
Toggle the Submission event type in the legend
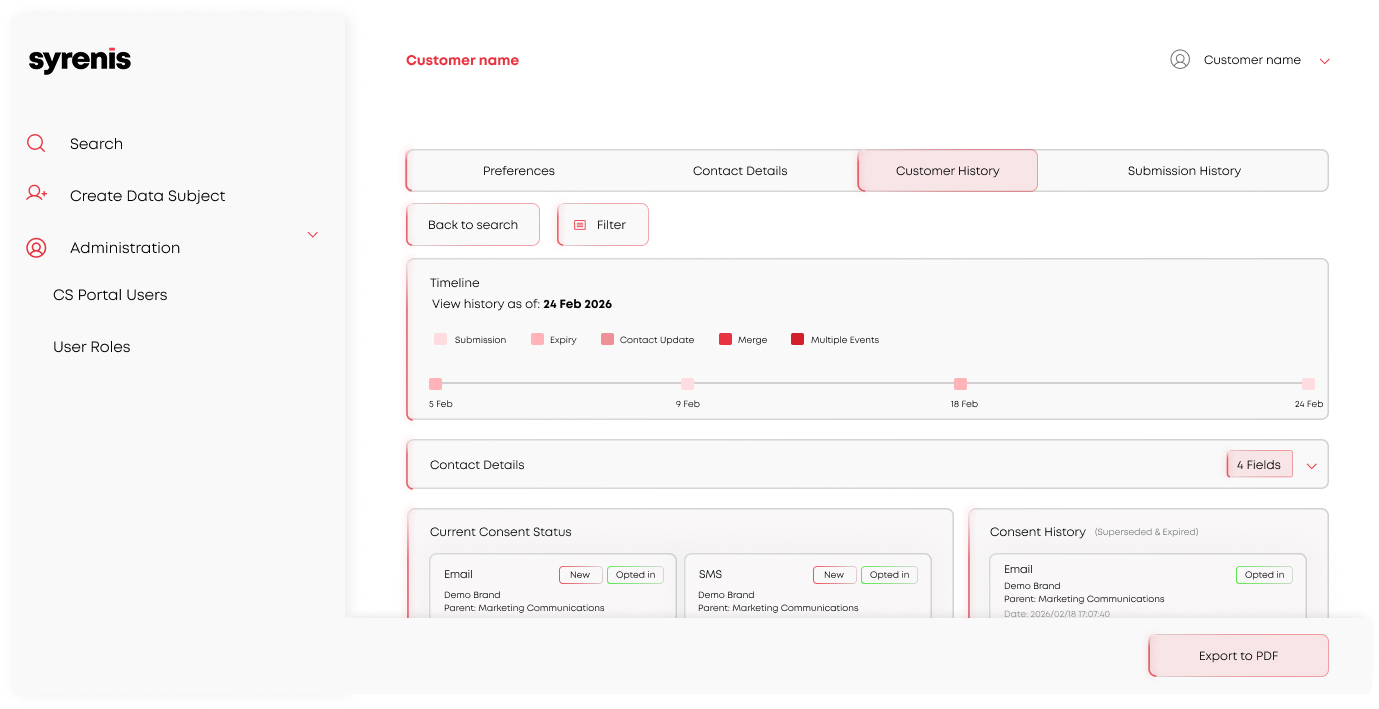pyautogui.click(x=440, y=339)
